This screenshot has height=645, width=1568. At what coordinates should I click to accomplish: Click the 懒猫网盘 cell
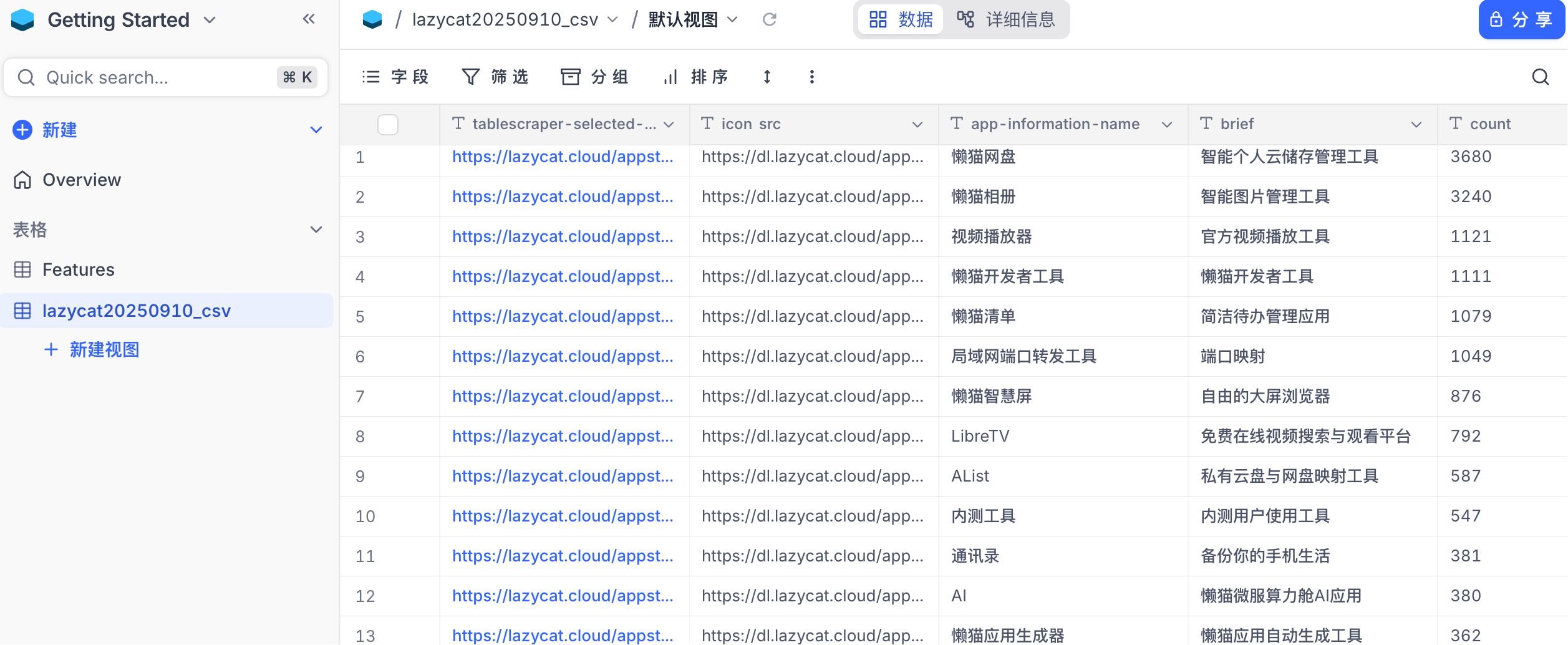[x=1063, y=157]
